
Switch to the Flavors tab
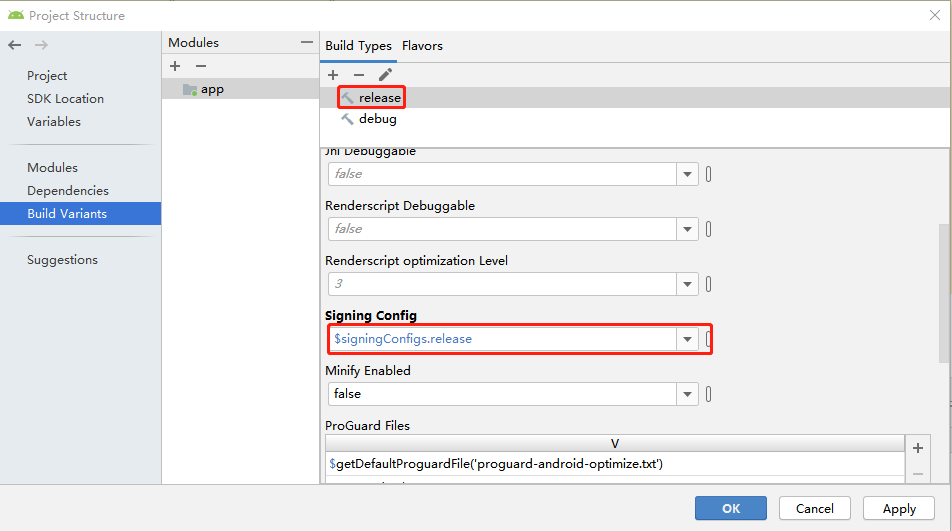pyautogui.click(x=422, y=46)
